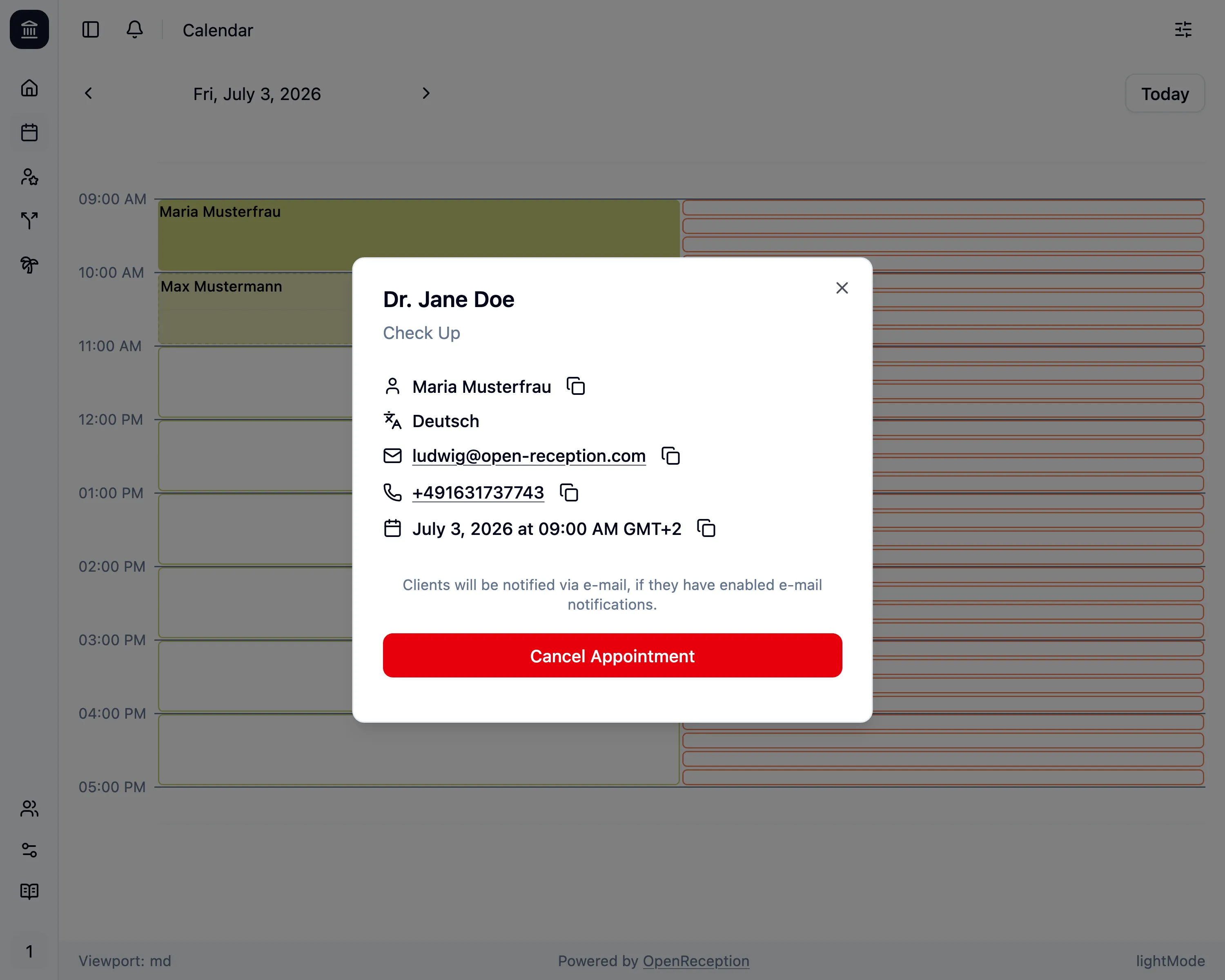
Task: Click the Cancel Appointment button
Action: [x=612, y=656]
